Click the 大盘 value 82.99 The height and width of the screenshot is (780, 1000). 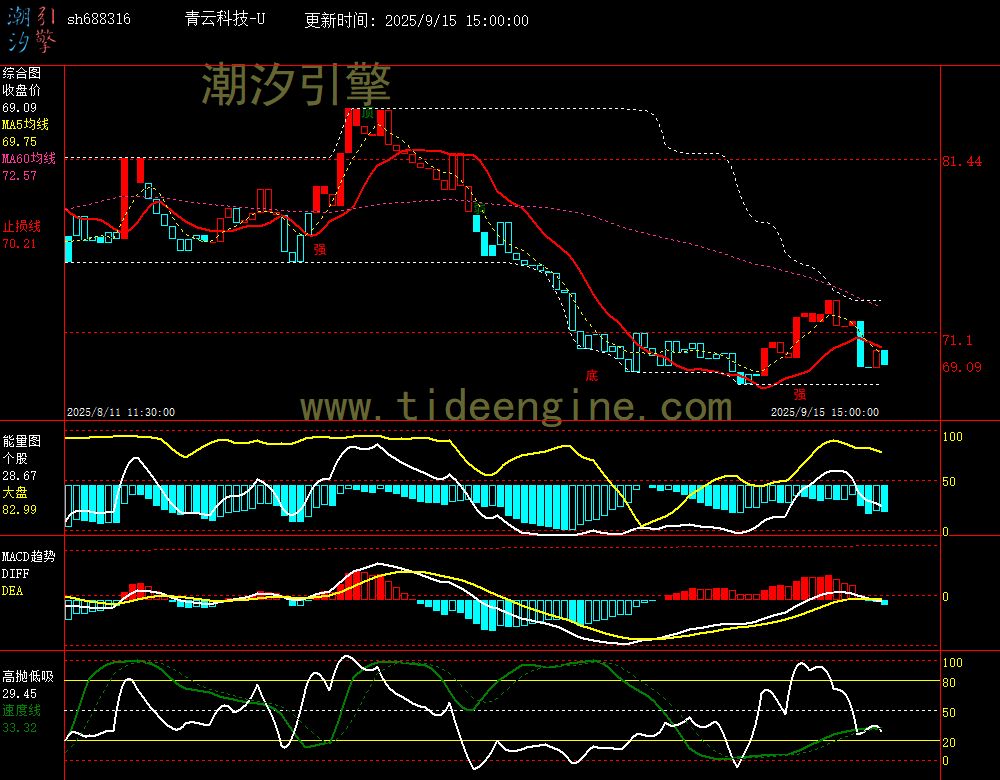pyautogui.click(x=20, y=510)
